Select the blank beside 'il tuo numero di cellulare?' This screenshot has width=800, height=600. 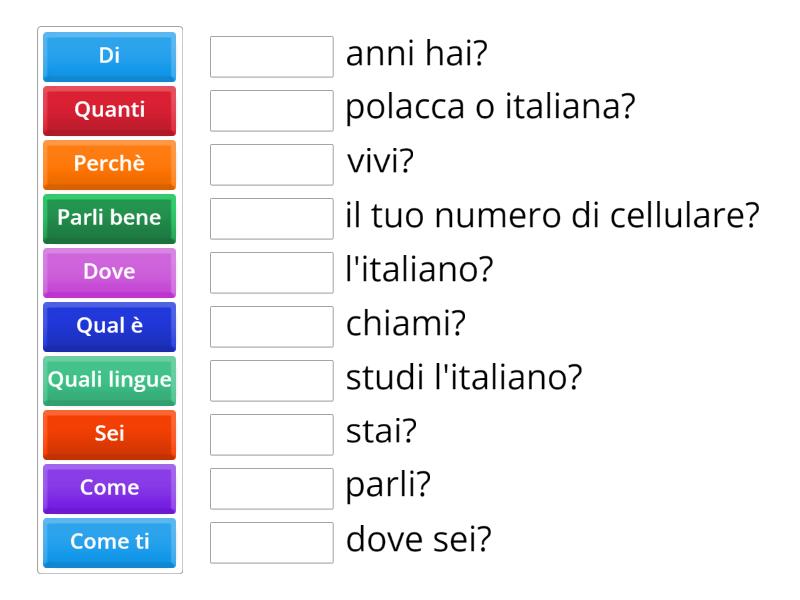pos(271,218)
